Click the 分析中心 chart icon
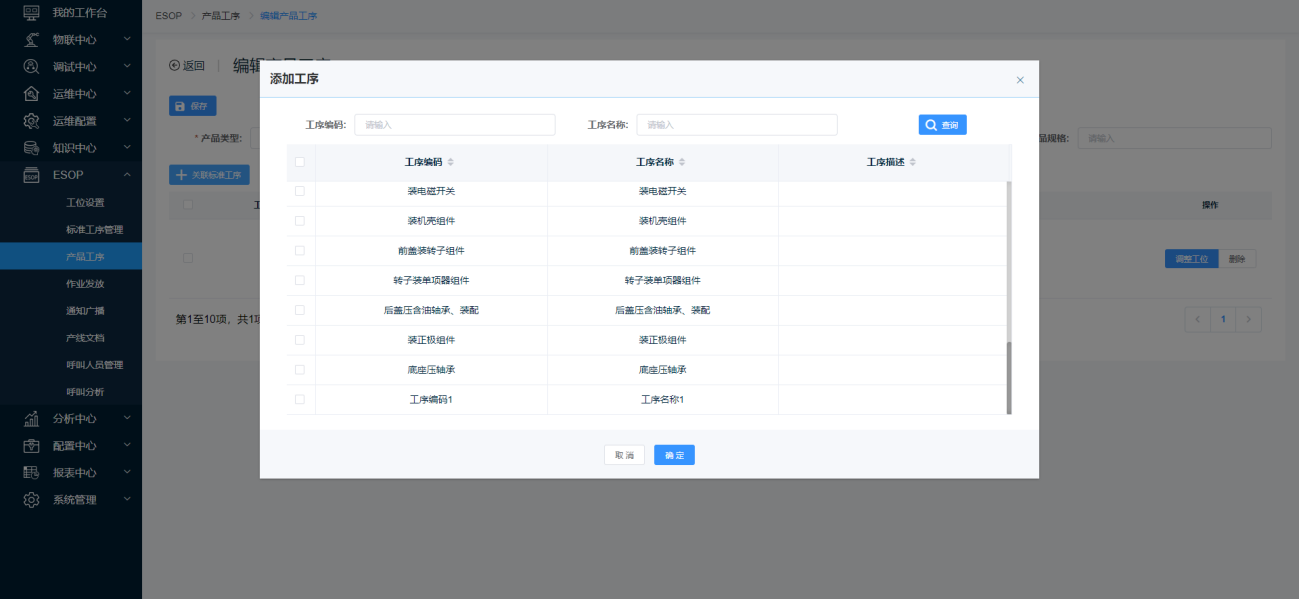 31,418
